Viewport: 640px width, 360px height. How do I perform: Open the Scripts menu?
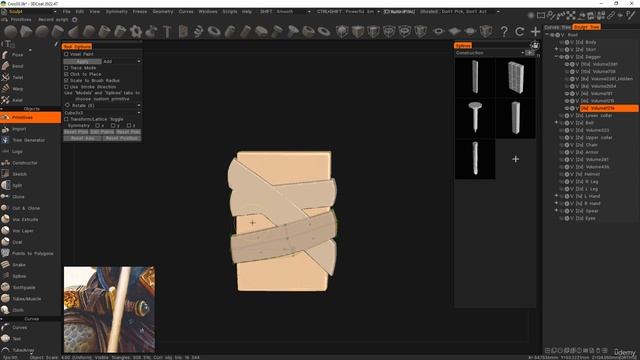tap(230, 12)
